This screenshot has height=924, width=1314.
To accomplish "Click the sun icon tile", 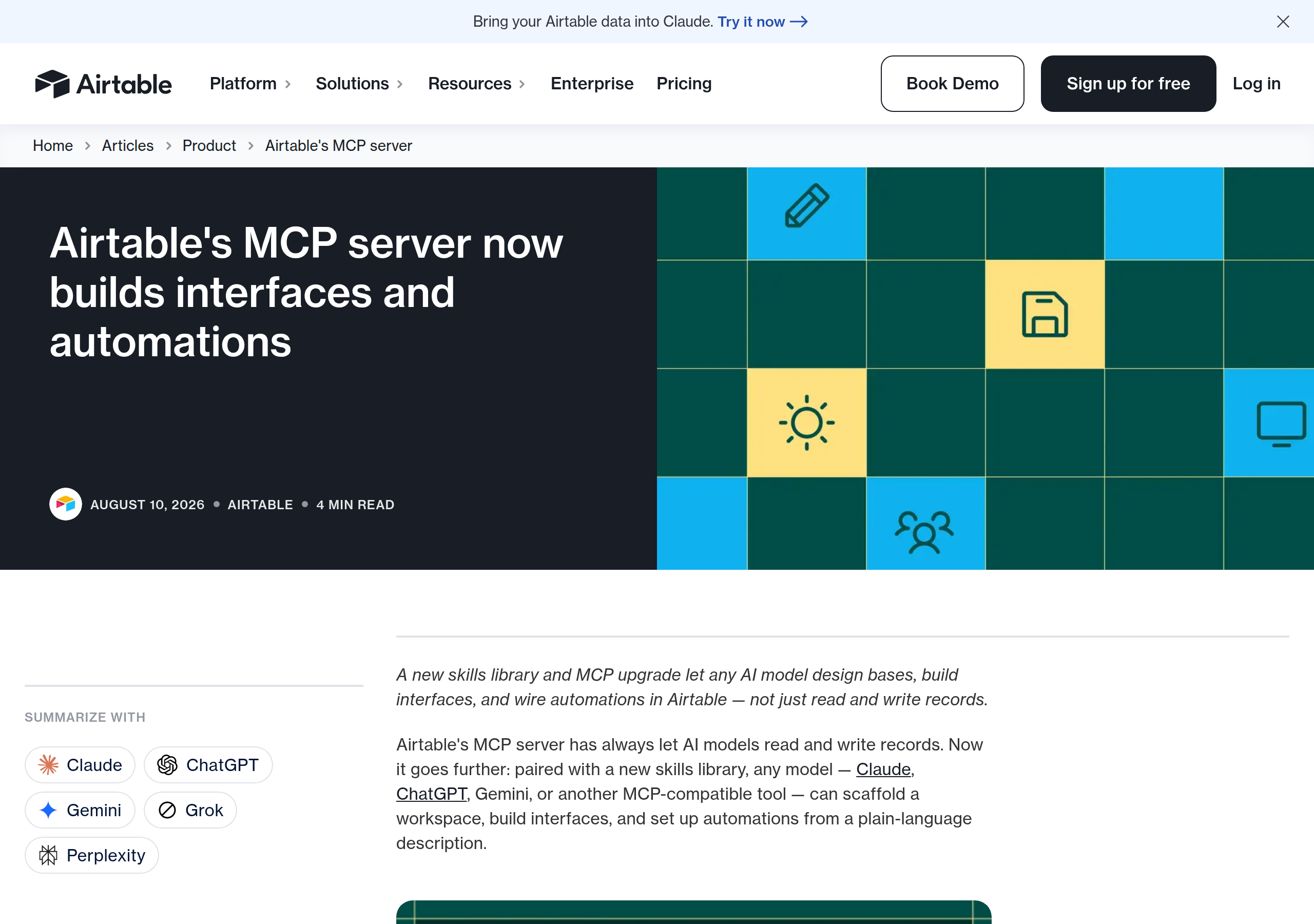I will point(806,422).
